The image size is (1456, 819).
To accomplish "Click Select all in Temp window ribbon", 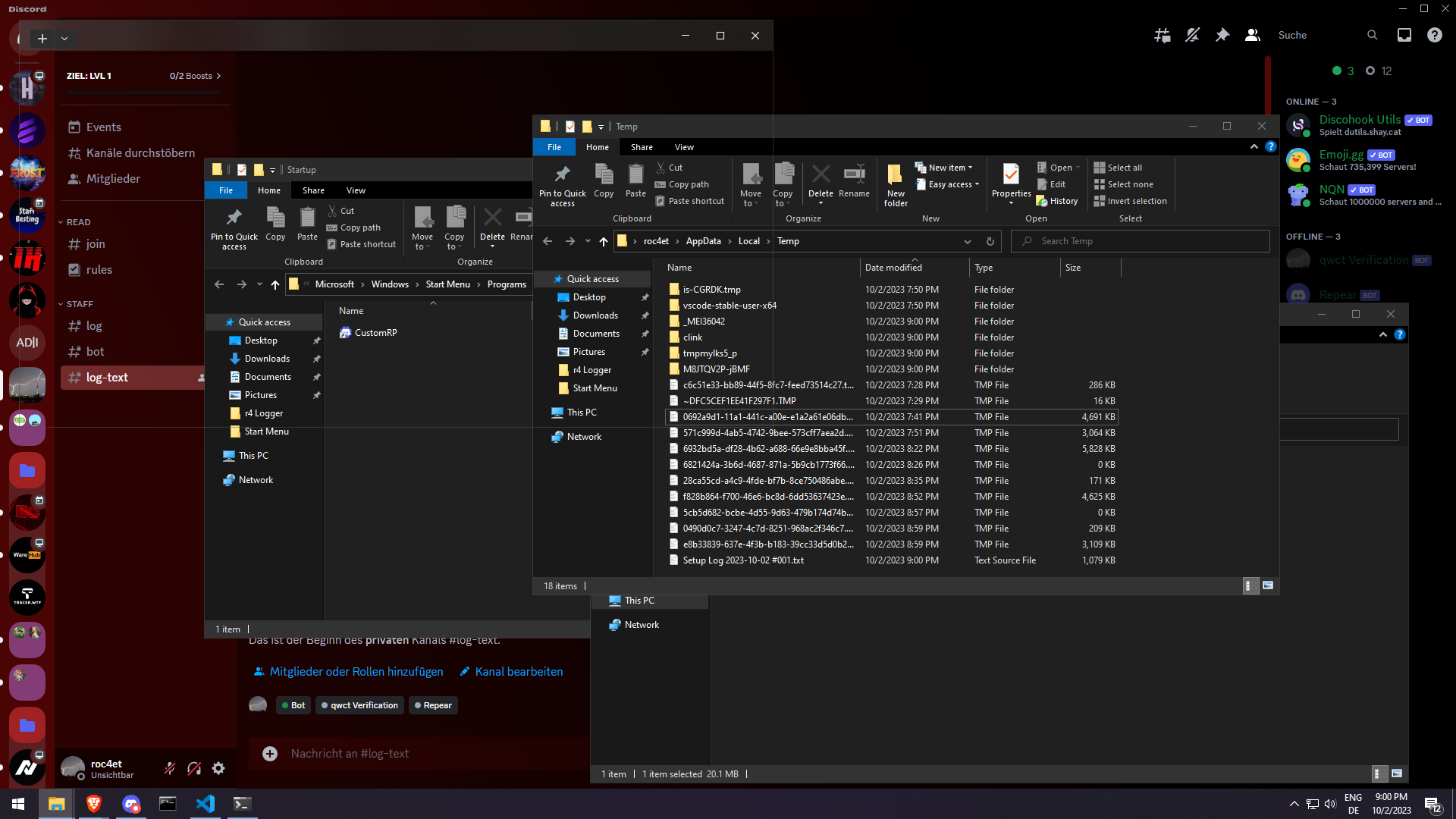I will 1118,168.
